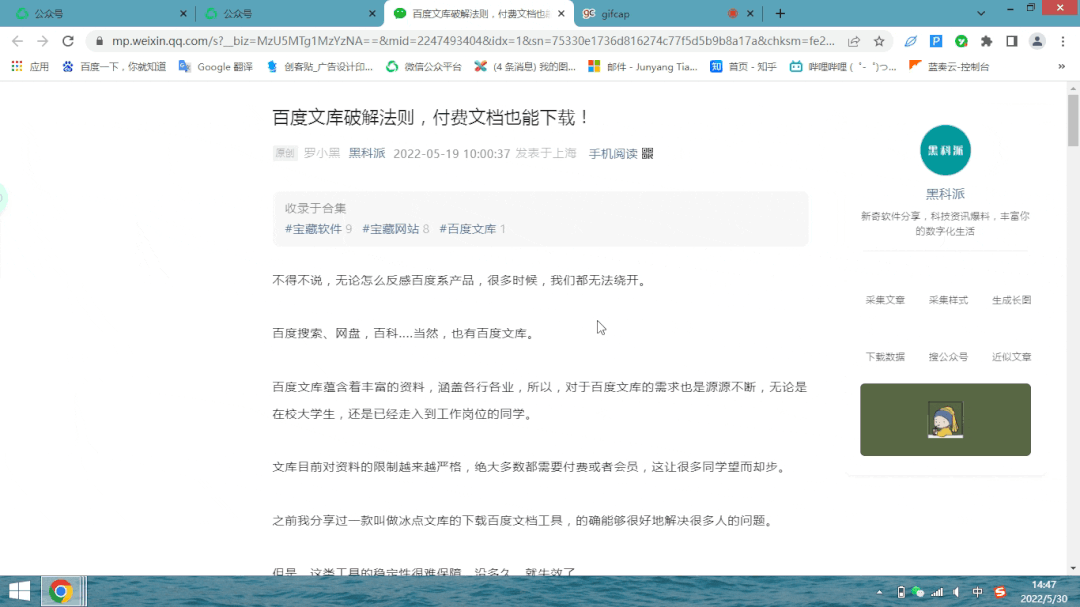Click the WeChat tray icon
The width and height of the screenshot is (1080, 607).
tap(917, 592)
